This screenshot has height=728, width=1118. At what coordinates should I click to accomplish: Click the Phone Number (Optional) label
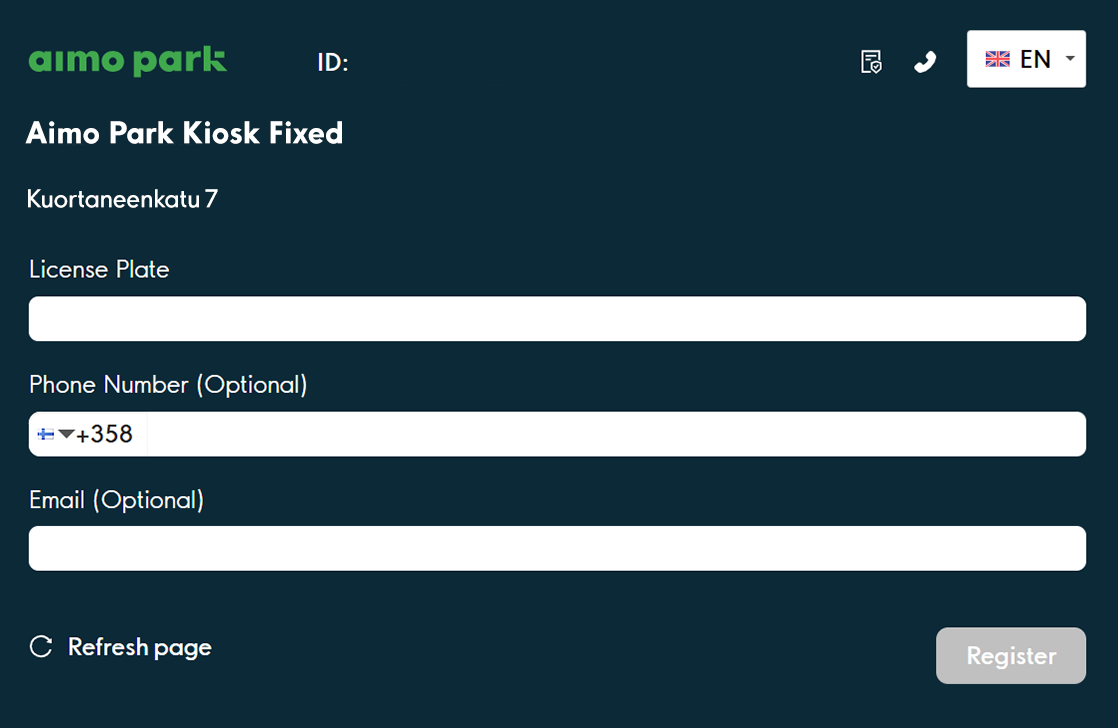pyautogui.click(x=168, y=384)
